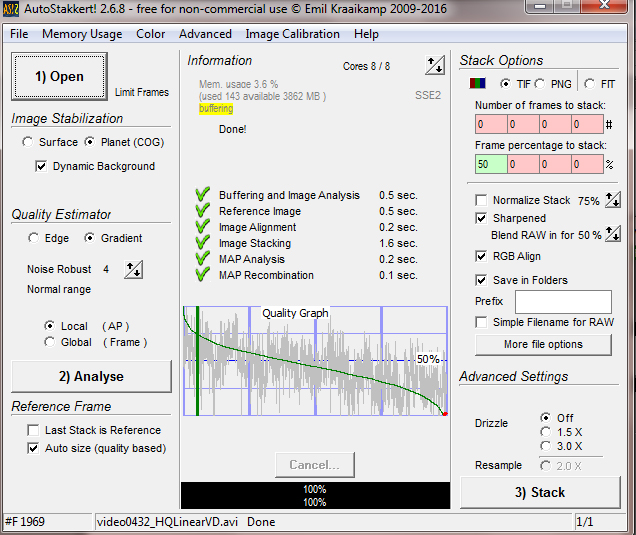Click the Cores up/down arrow icon
Image resolution: width=636 pixels, height=535 pixels.
pos(434,66)
